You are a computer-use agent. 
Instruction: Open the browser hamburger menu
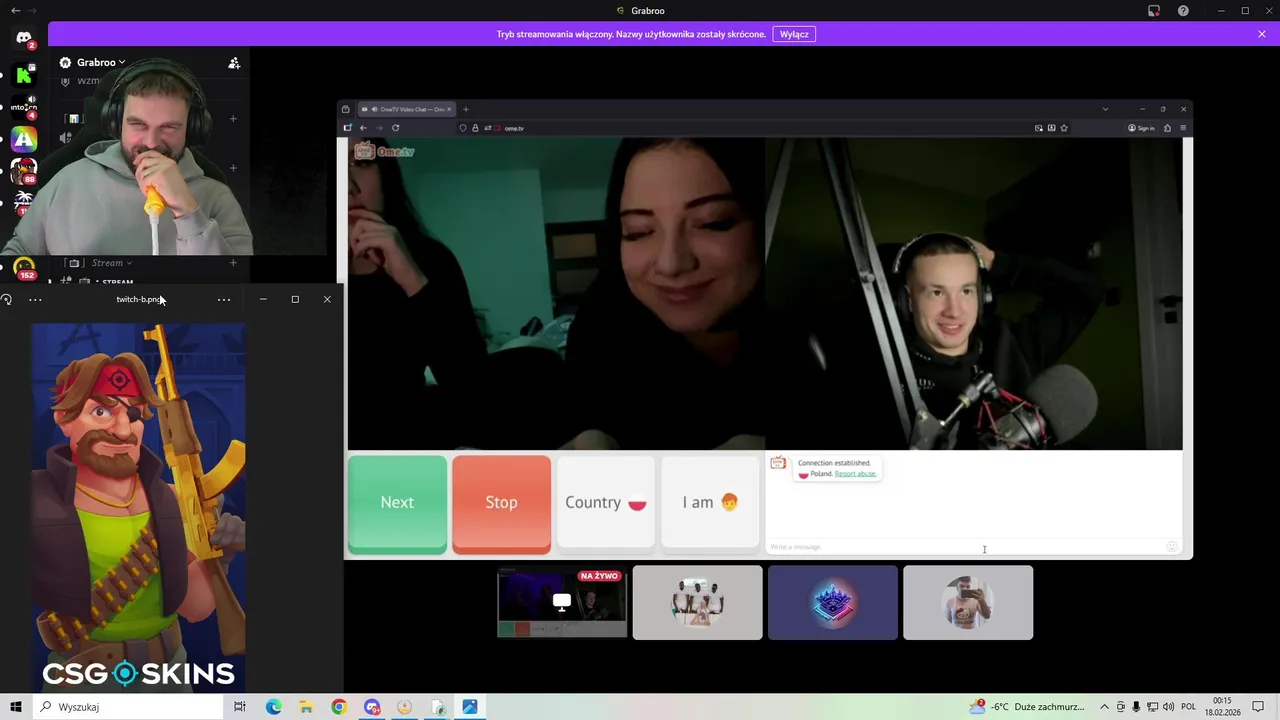[1183, 128]
